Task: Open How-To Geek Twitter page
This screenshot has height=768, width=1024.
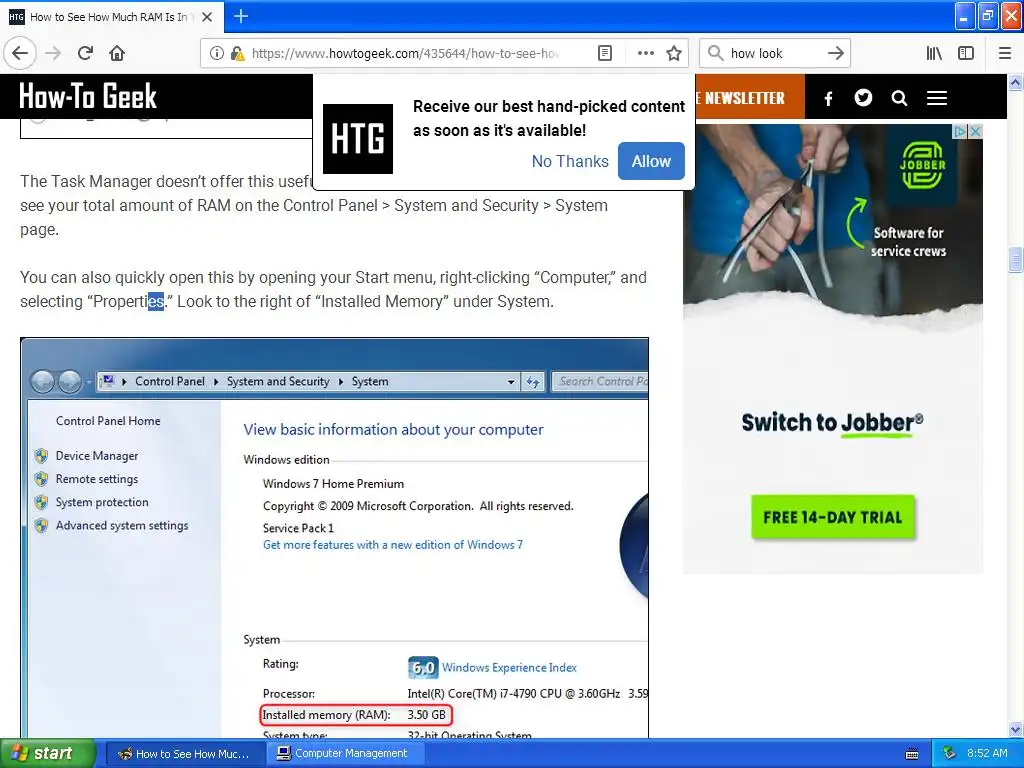Action: point(863,98)
